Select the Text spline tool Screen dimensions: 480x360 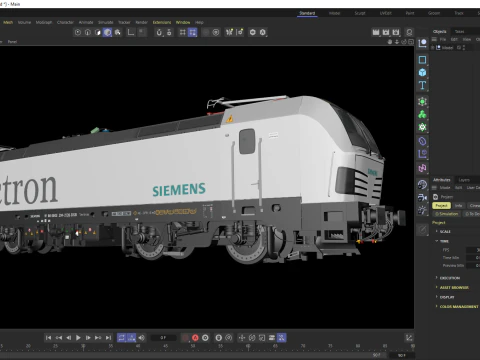(x=422, y=85)
